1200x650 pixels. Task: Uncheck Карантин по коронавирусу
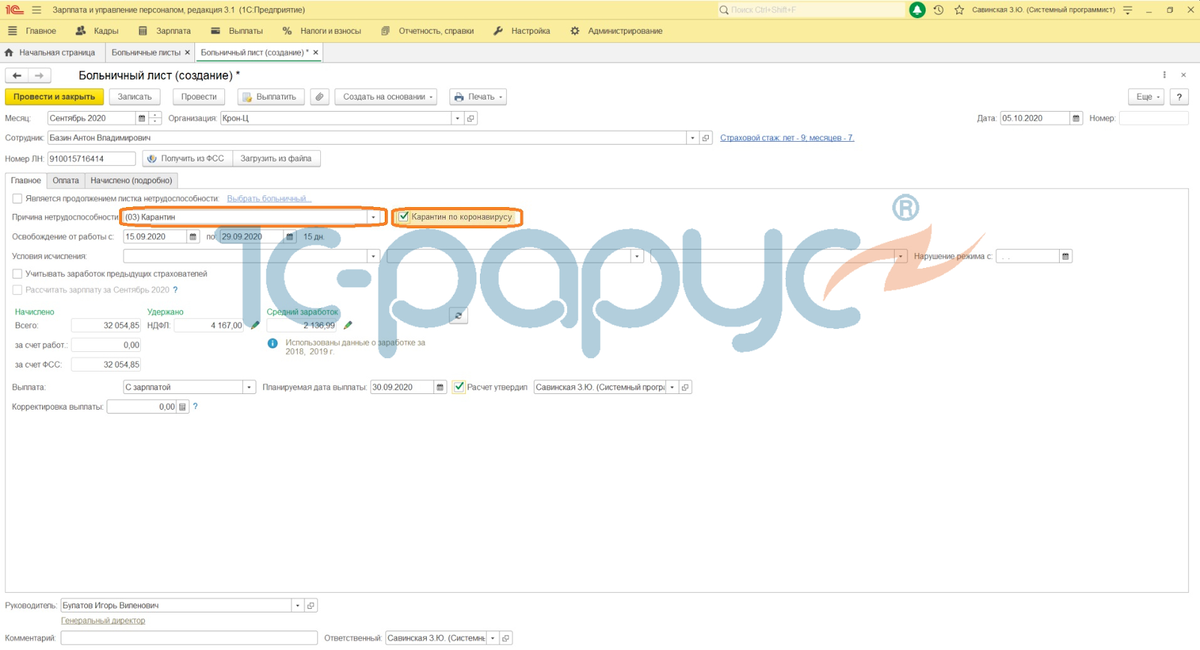[x=403, y=216]
